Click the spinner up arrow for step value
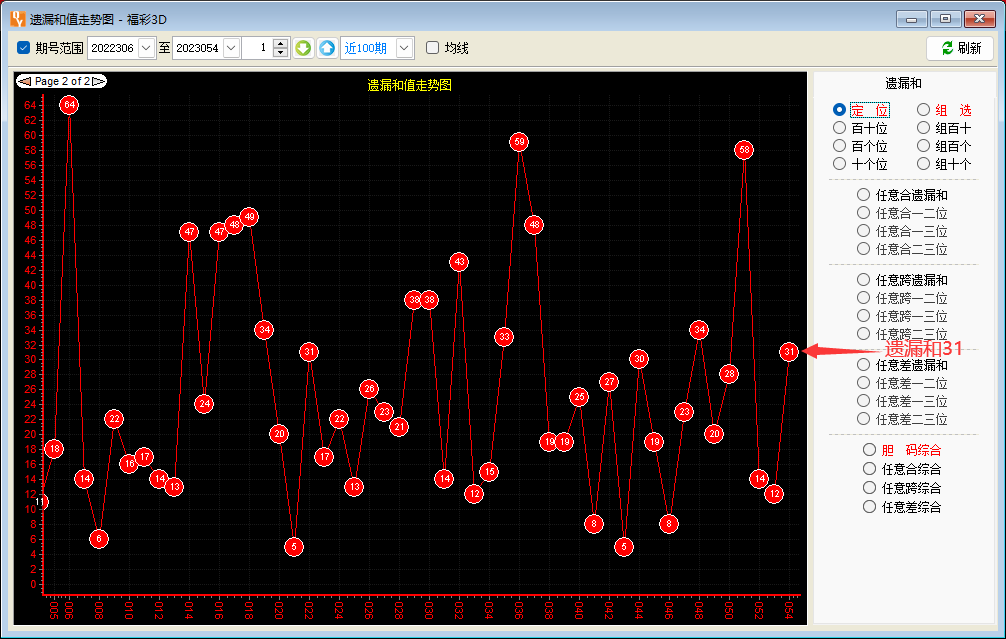This screenshot has height=639, width=1006. coord(280,43)
